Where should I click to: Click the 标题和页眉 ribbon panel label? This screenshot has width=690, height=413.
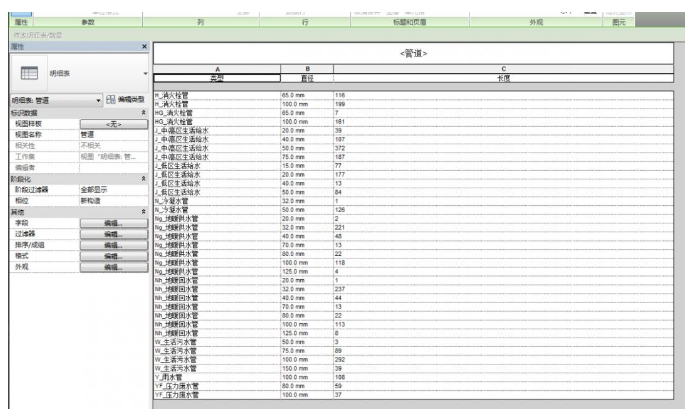409,22
